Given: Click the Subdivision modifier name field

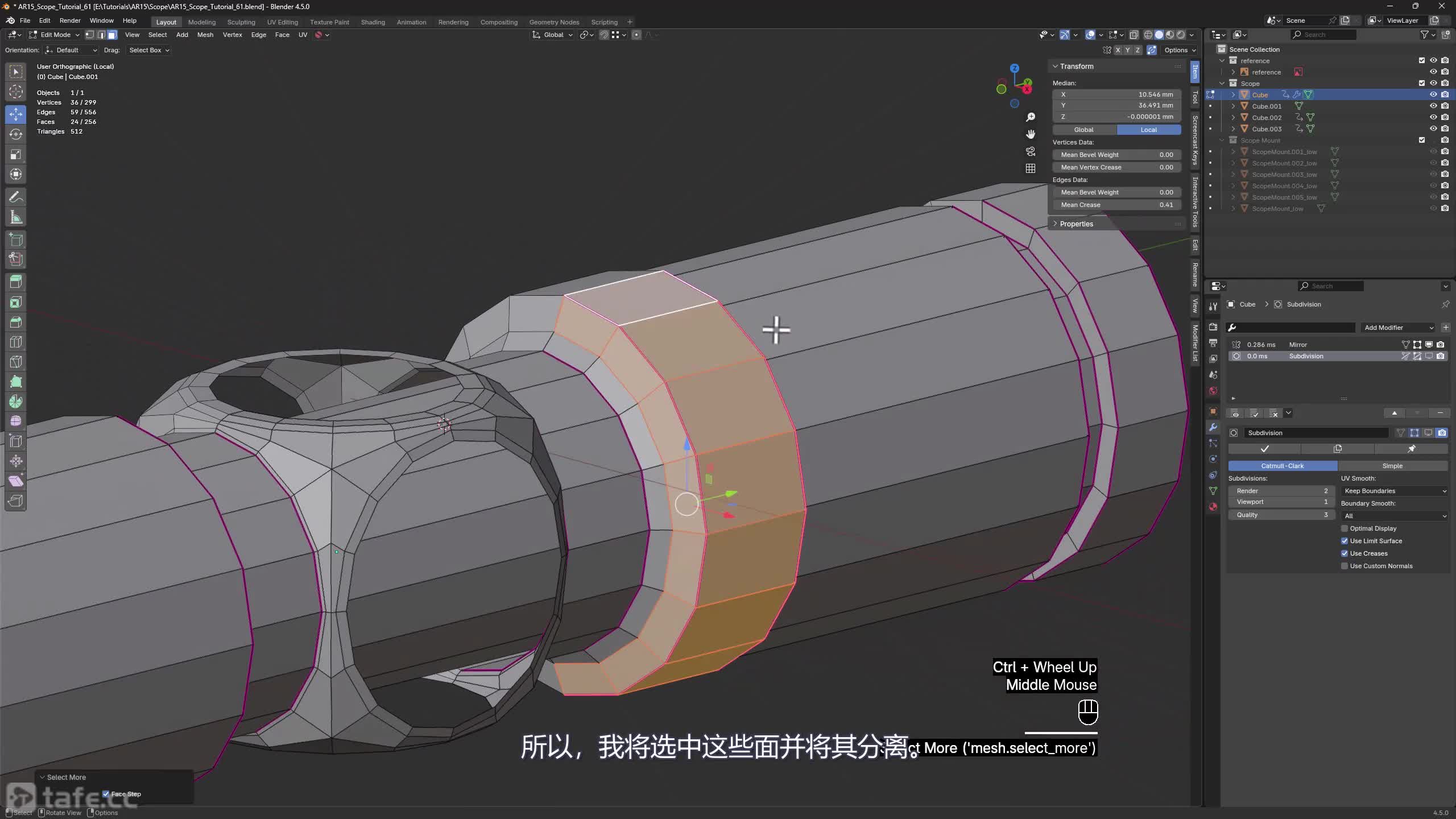Looking at the screenshot, I should pos(1316,433).
